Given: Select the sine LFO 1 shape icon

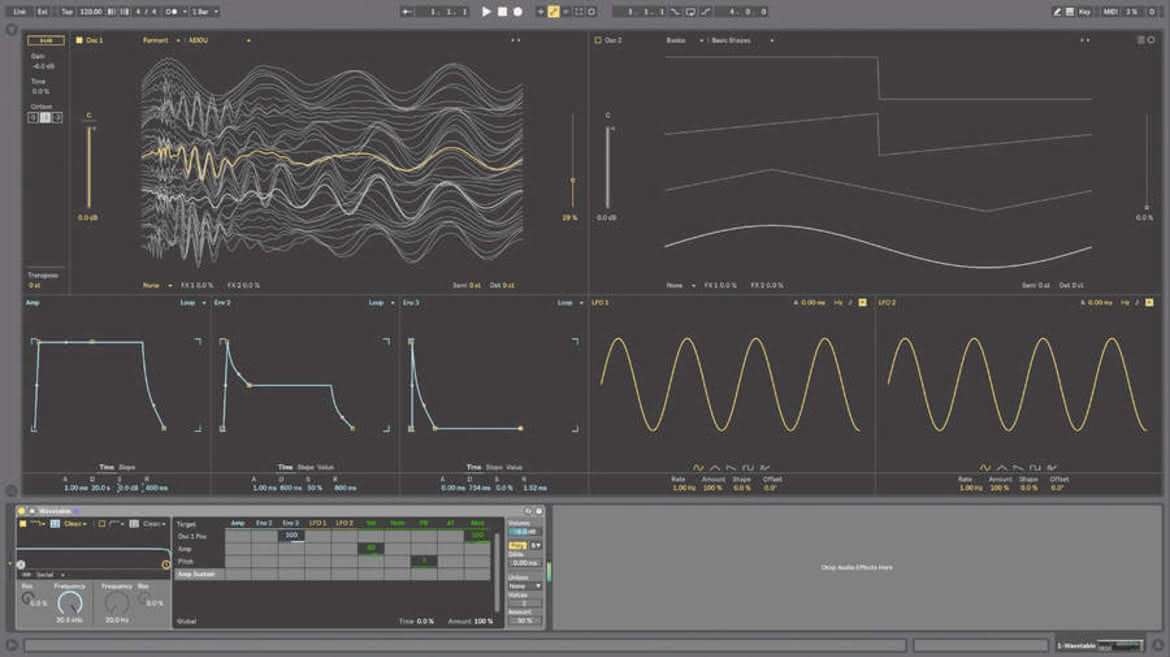Looking at the screenshot, I should (x=698, y=468).
